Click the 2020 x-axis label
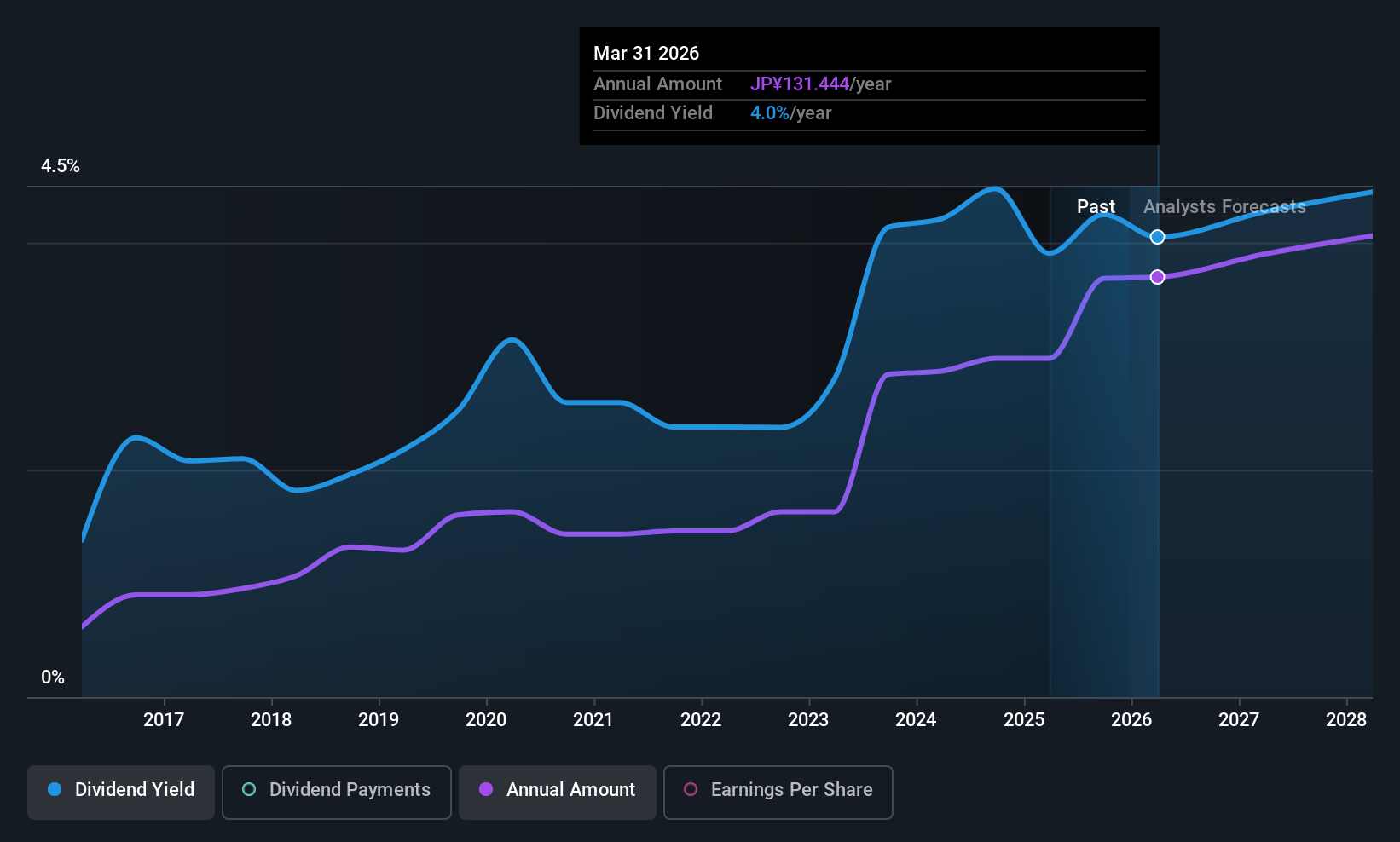 (x=486, y=720)
